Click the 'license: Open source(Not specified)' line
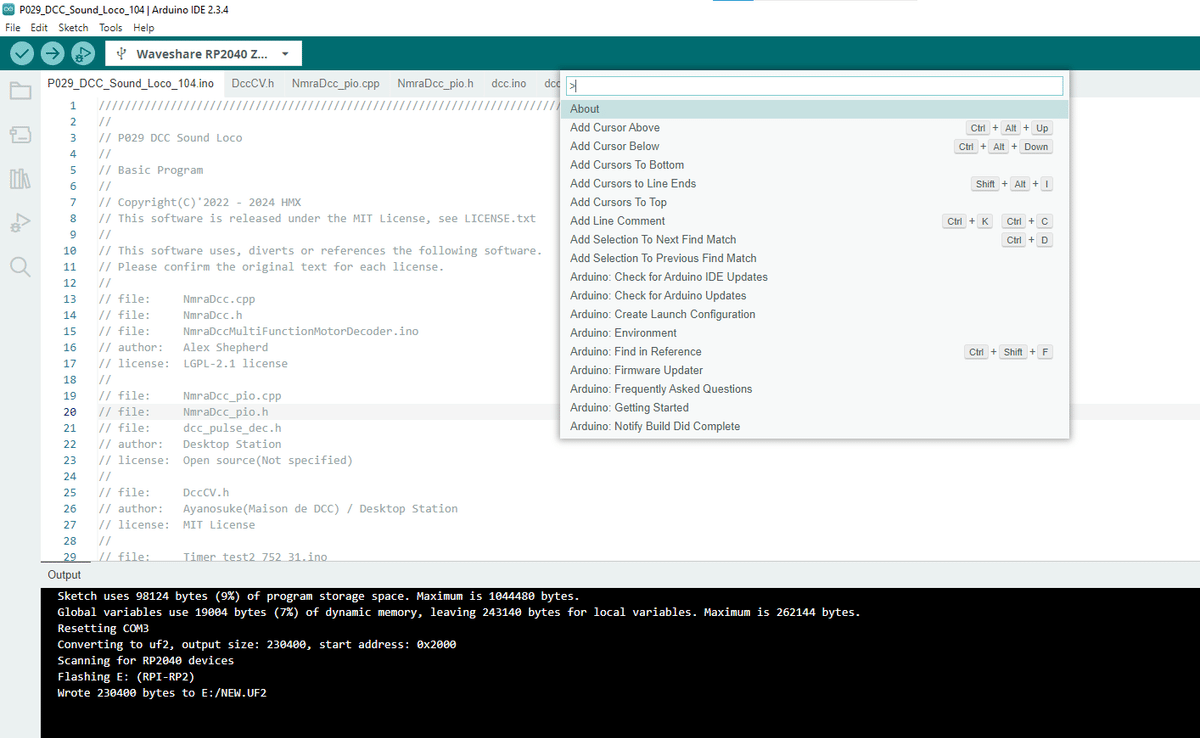 pos(225,460)
